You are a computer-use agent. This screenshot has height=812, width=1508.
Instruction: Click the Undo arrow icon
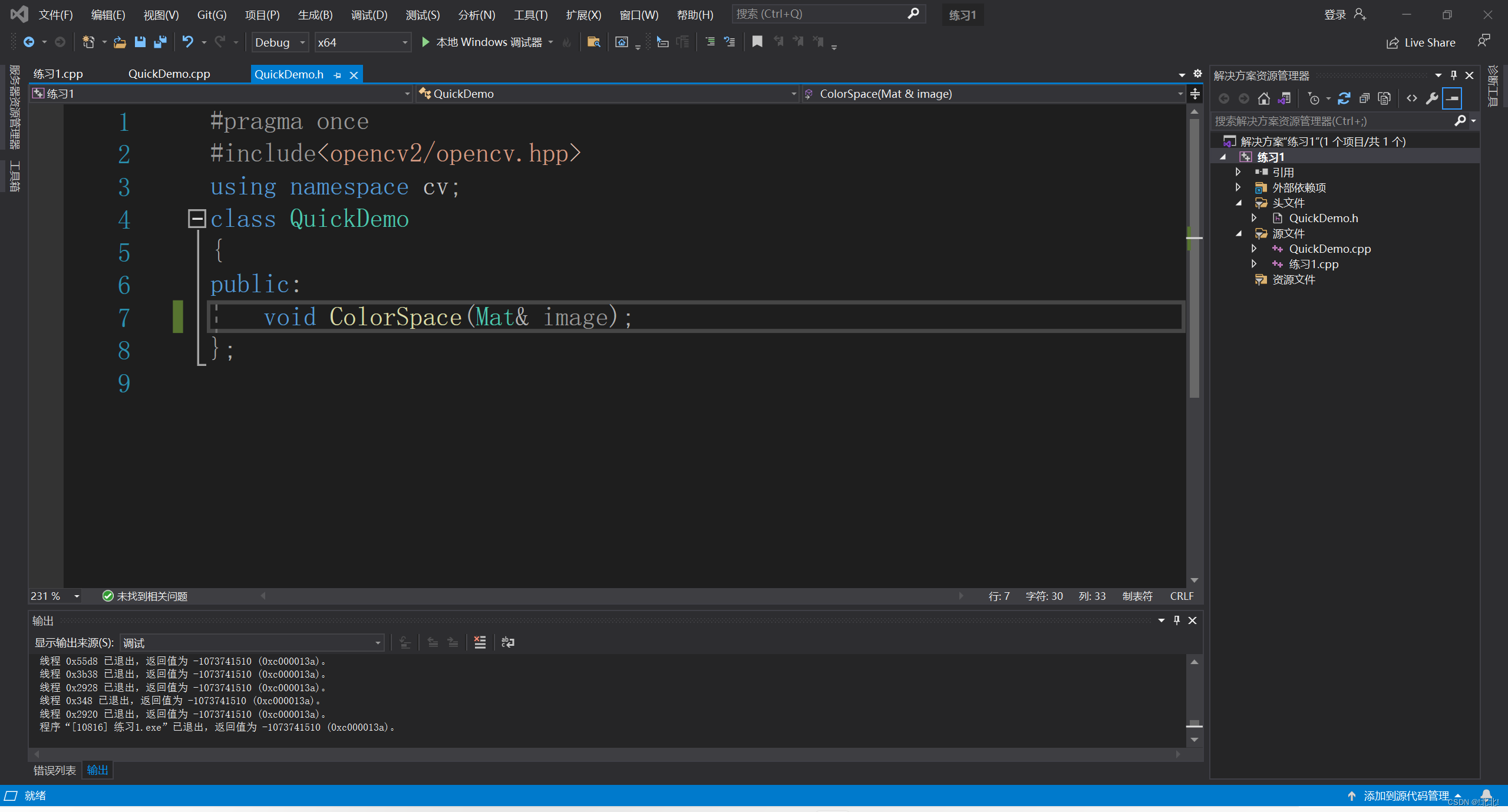tap(187, 42)
